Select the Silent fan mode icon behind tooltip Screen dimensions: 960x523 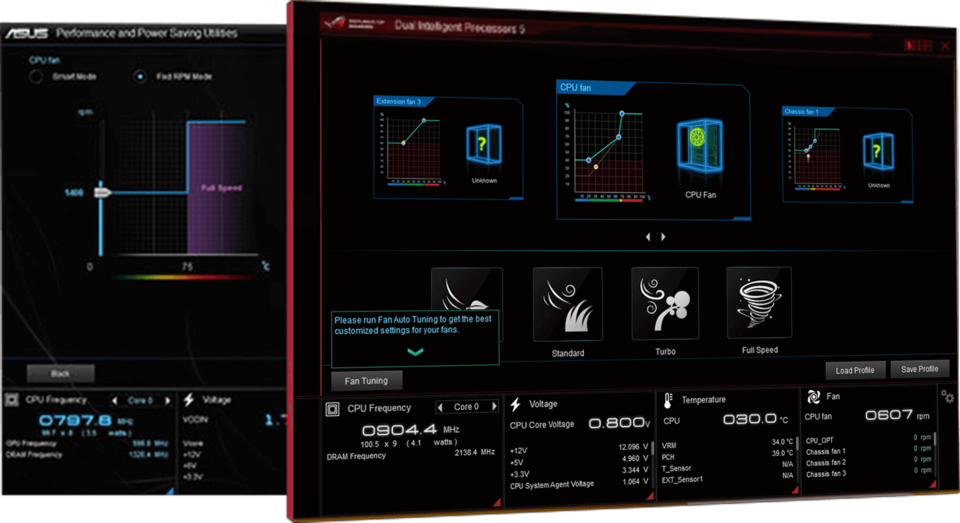tap(467, 289)
